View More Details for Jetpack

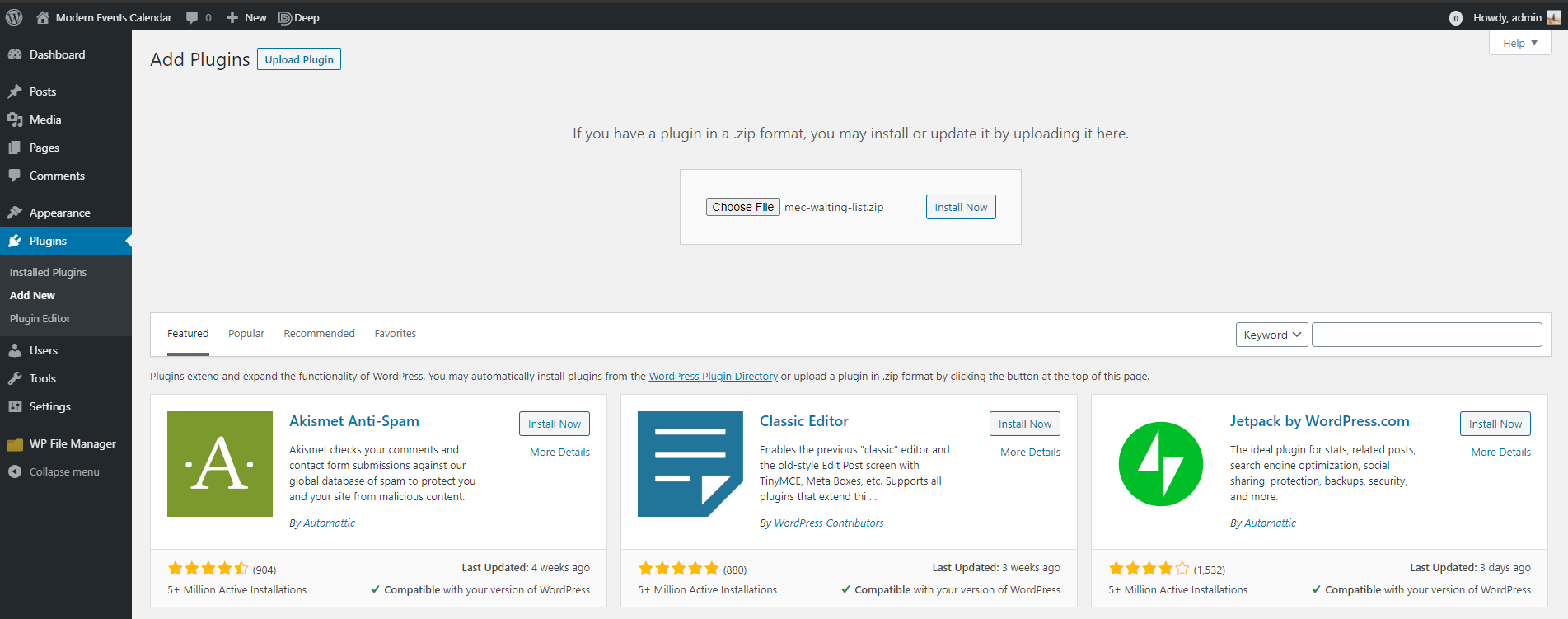click(x=1500, y=452)
